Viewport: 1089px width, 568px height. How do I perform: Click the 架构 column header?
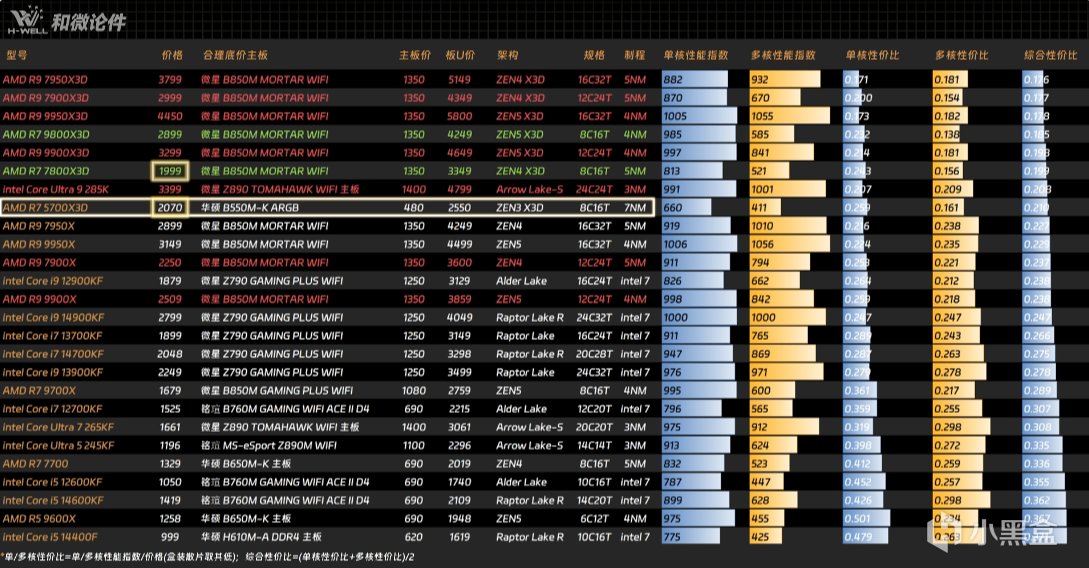[x=507, y=55]
